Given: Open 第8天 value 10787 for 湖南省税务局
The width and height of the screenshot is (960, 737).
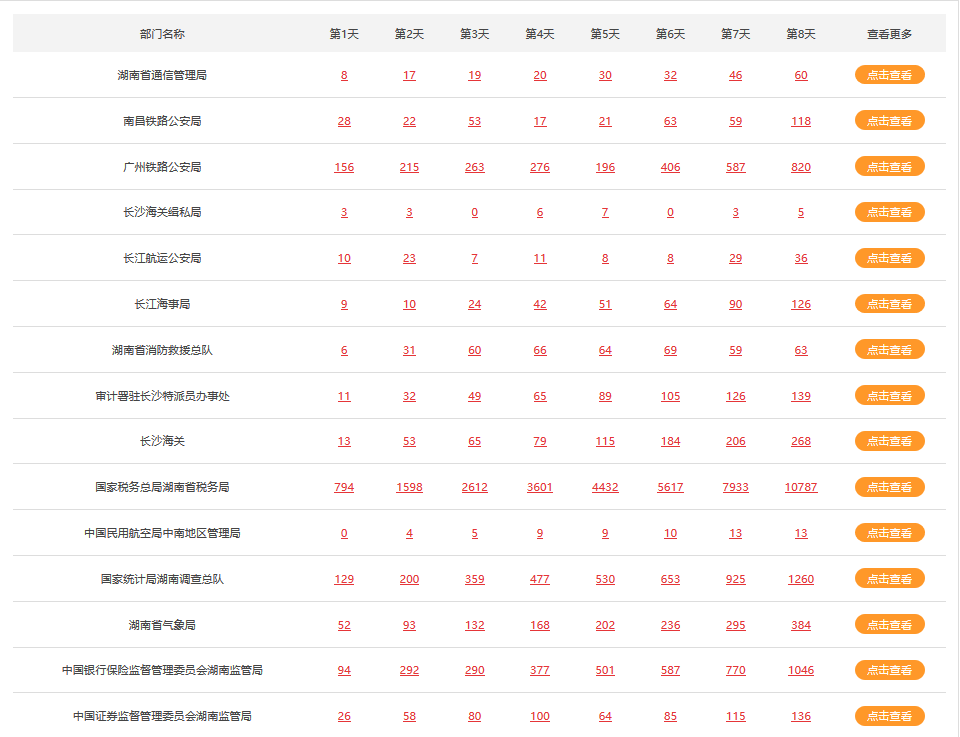Looking at the screenshot, I should coord(801,487).
